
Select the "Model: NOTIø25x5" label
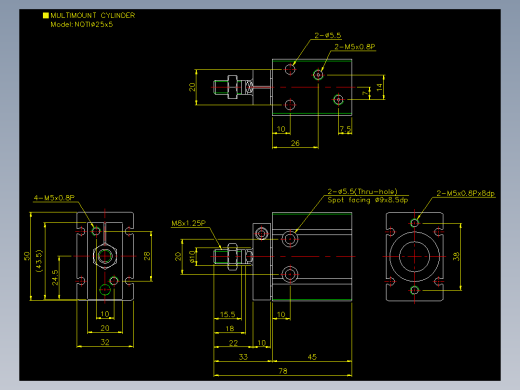click(x=82, y=24)
